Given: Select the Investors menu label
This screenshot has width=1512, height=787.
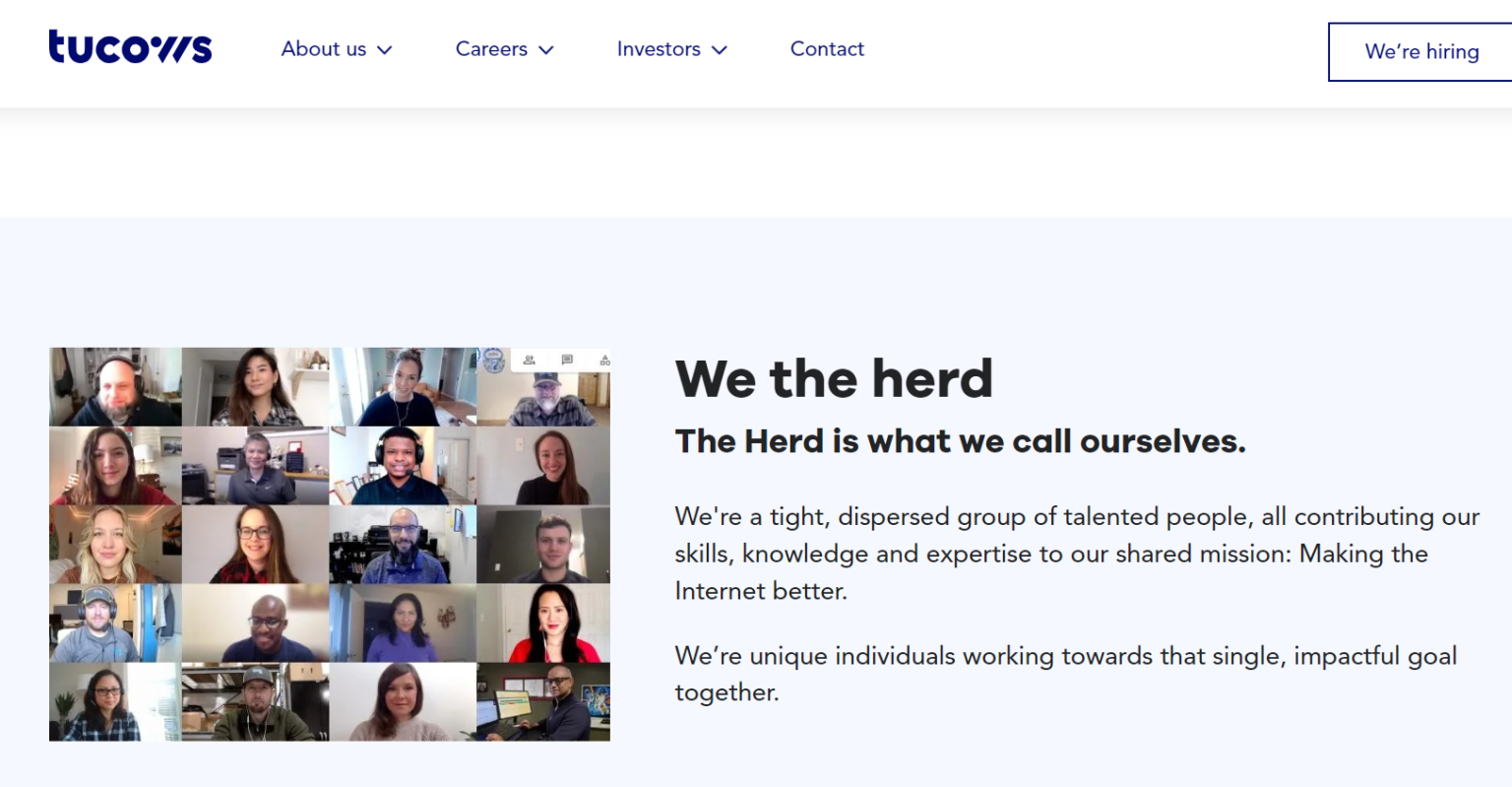Looking at the screenshot, I should (x=658, y=49).
